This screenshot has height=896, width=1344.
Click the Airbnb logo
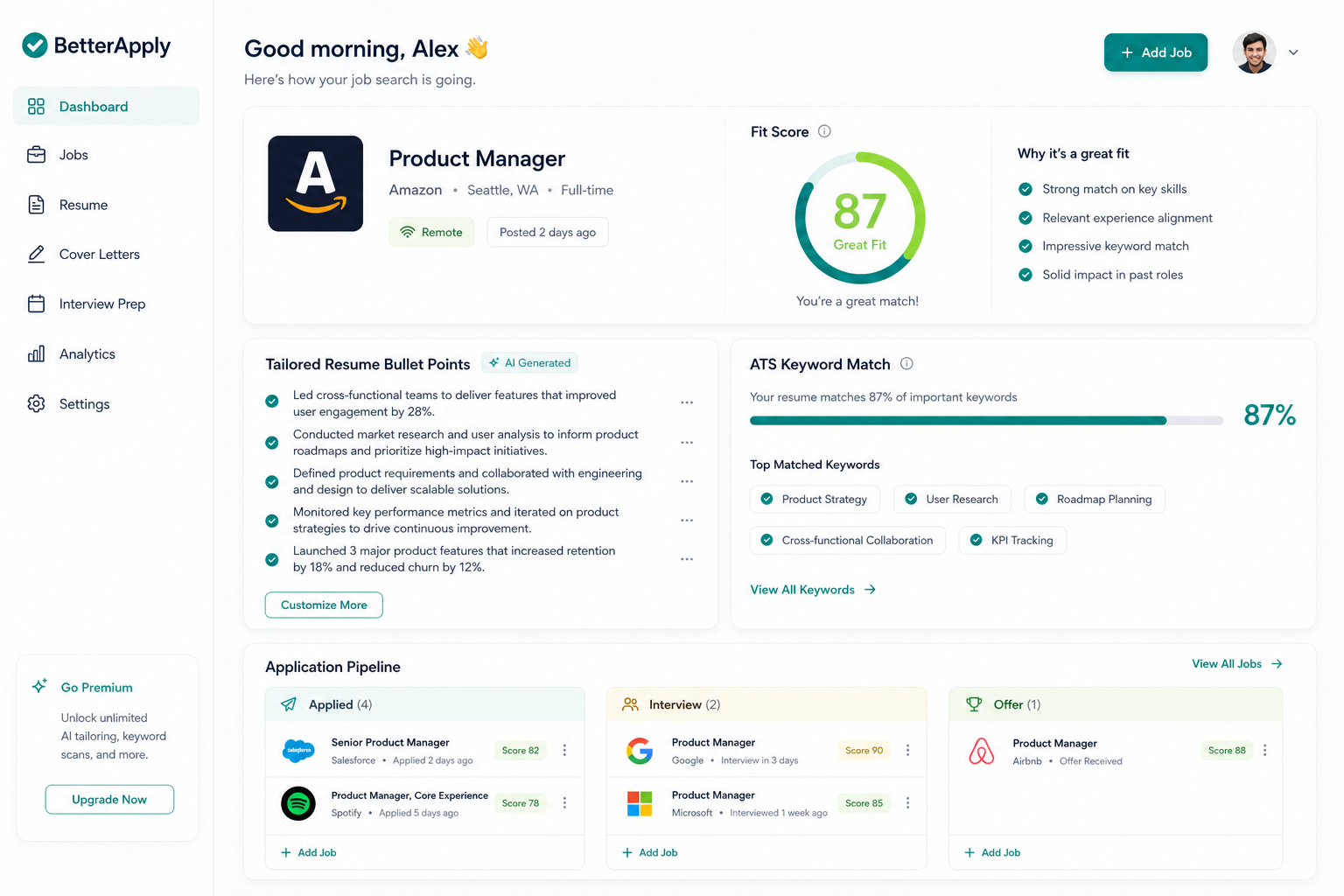[982, 751]
